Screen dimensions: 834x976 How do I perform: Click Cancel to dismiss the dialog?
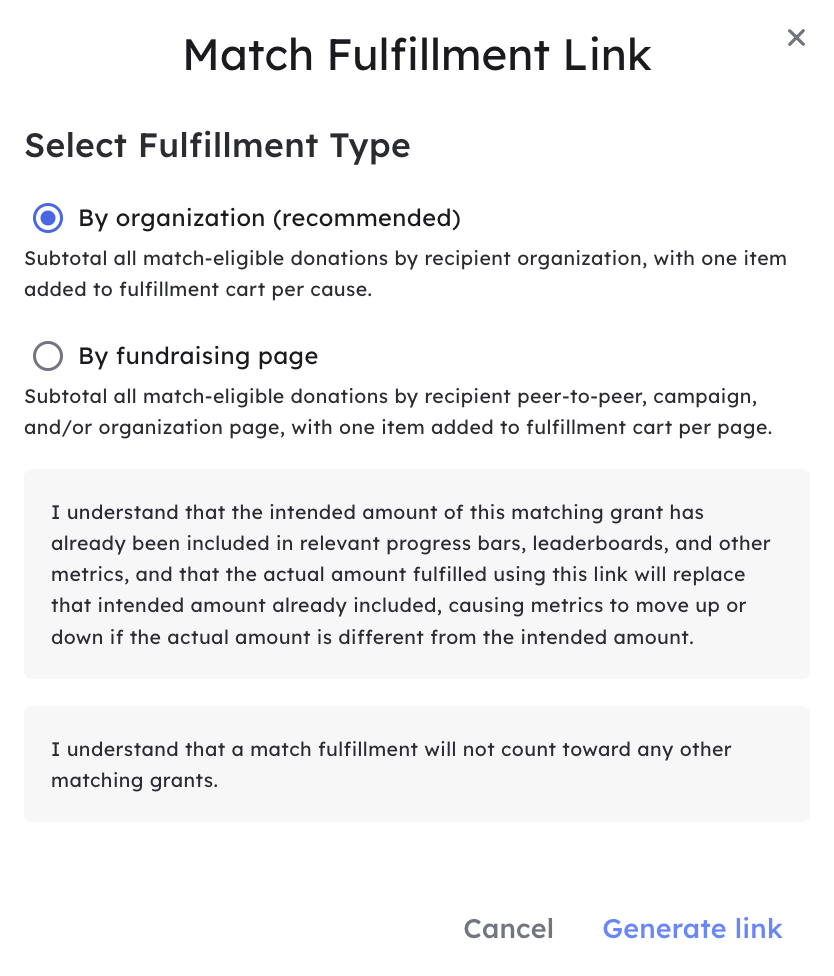[508, 929]
